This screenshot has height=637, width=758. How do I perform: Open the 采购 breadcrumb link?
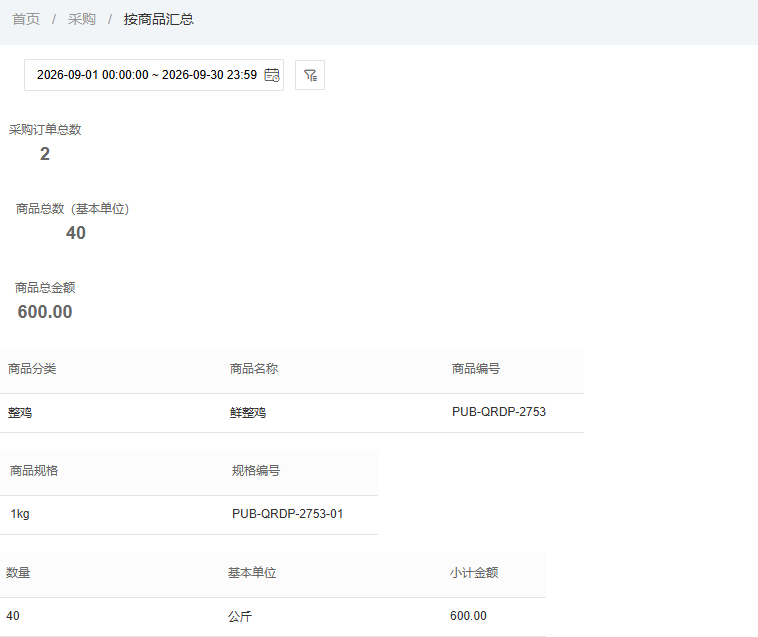(82, 19)
